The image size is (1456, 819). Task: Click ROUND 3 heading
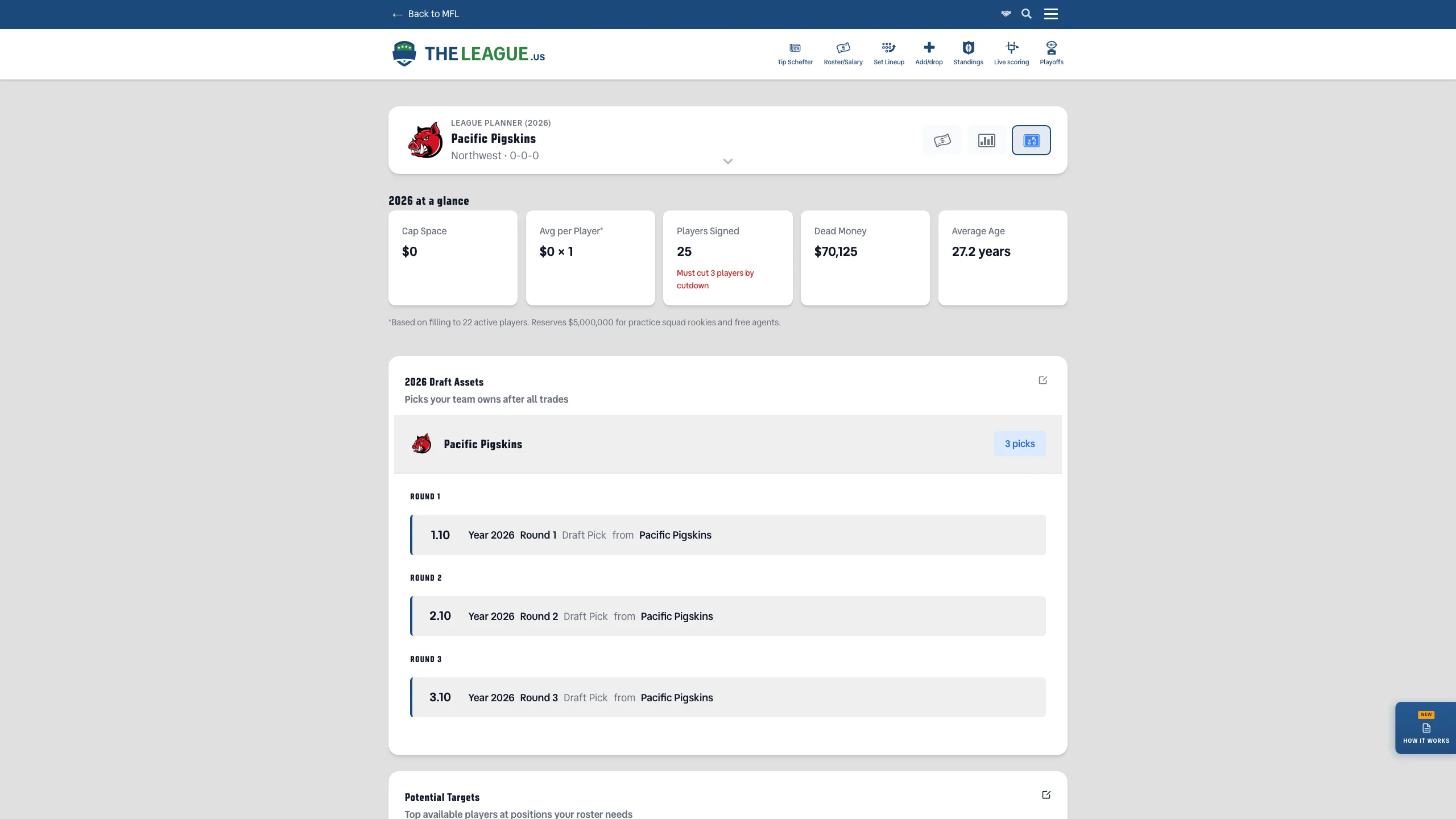[425, 659]
